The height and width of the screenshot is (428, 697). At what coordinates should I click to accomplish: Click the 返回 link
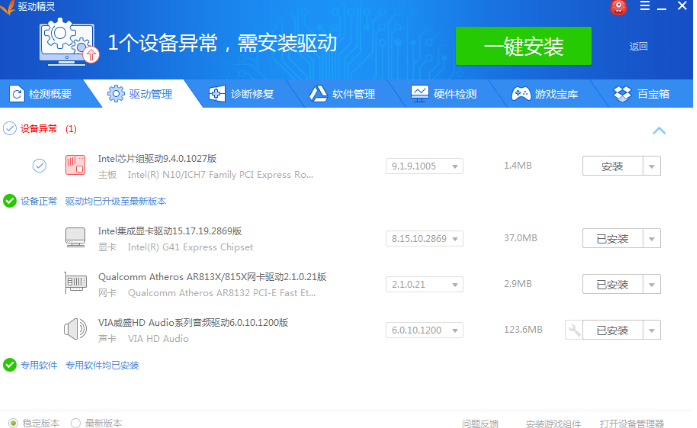[638, 46]
